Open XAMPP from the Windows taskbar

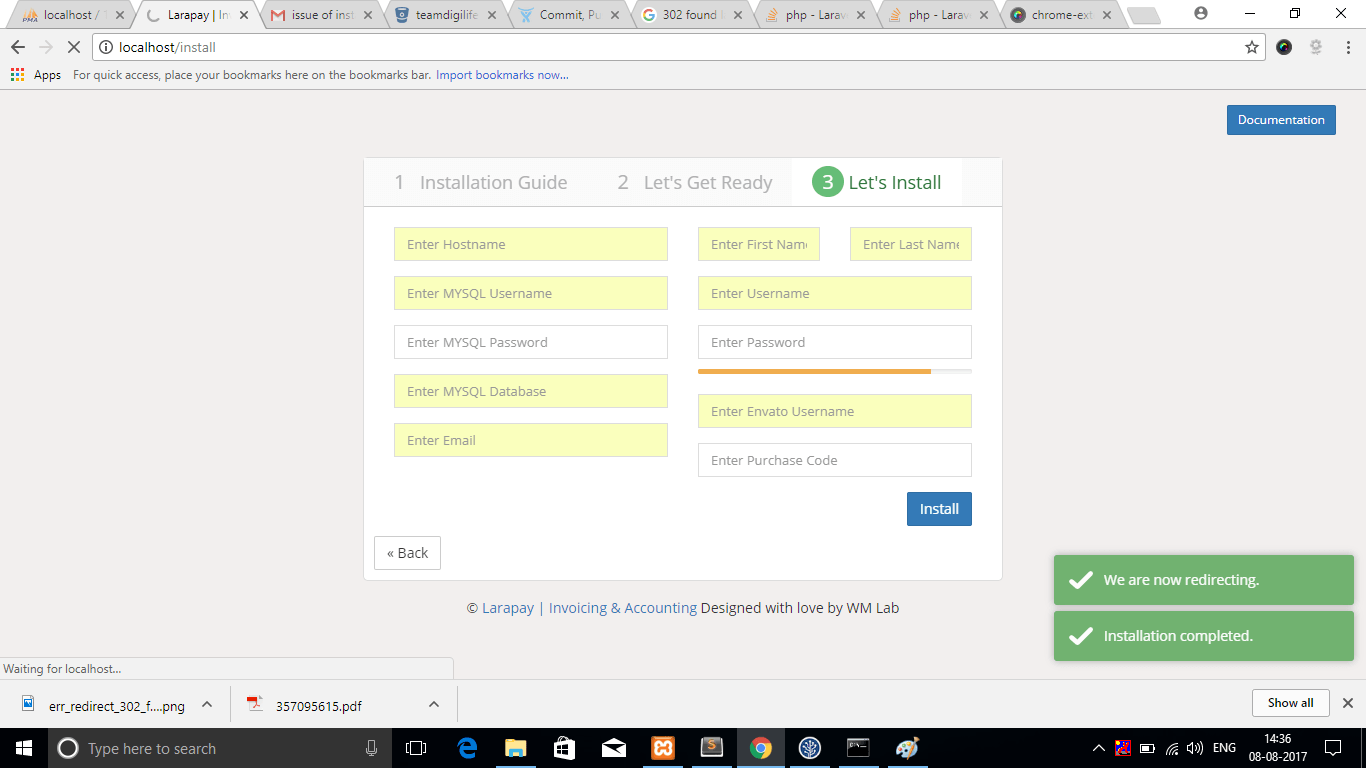pyautogui.click(x=662, y=748)
